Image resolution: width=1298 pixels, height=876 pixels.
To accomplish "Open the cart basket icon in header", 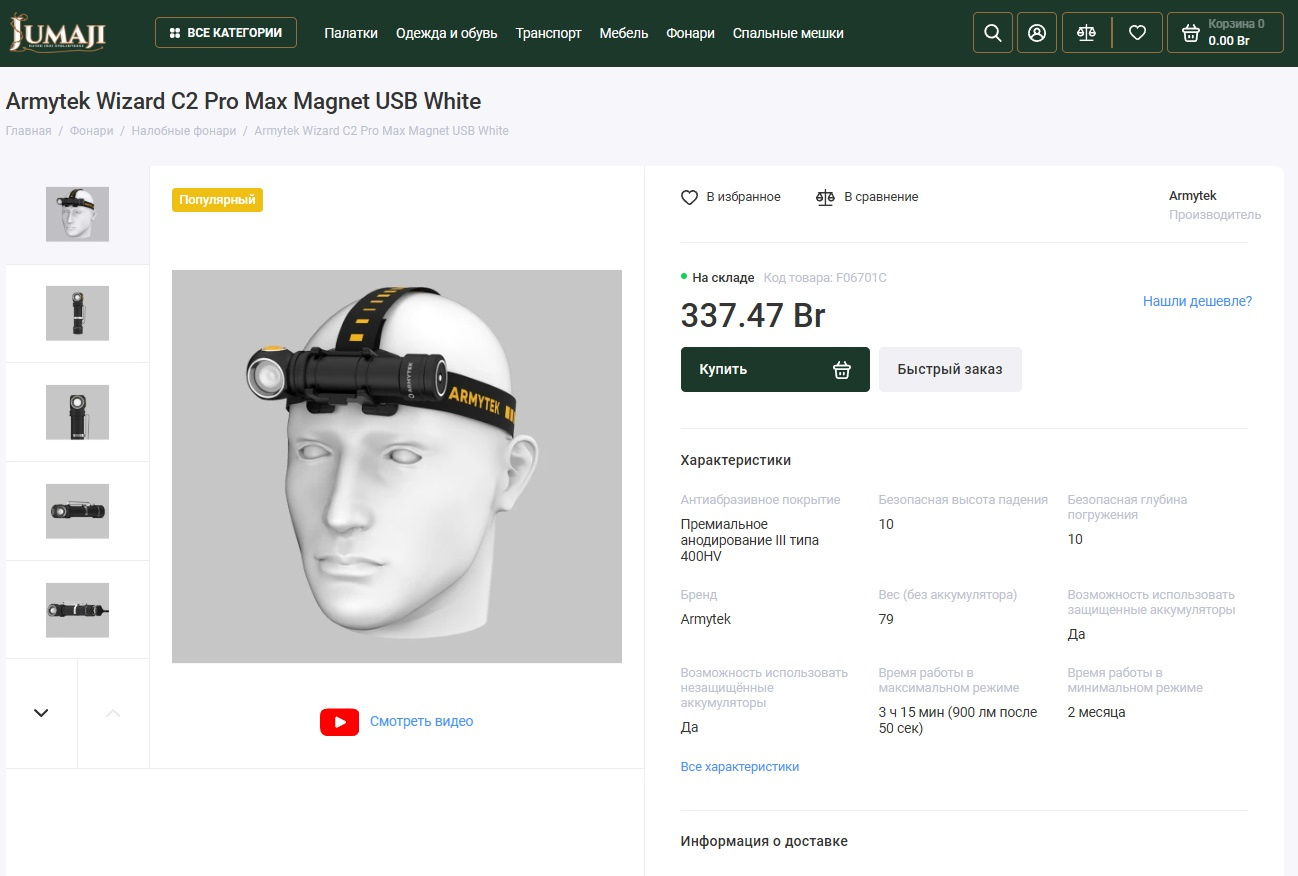I will click(1190, 33).
